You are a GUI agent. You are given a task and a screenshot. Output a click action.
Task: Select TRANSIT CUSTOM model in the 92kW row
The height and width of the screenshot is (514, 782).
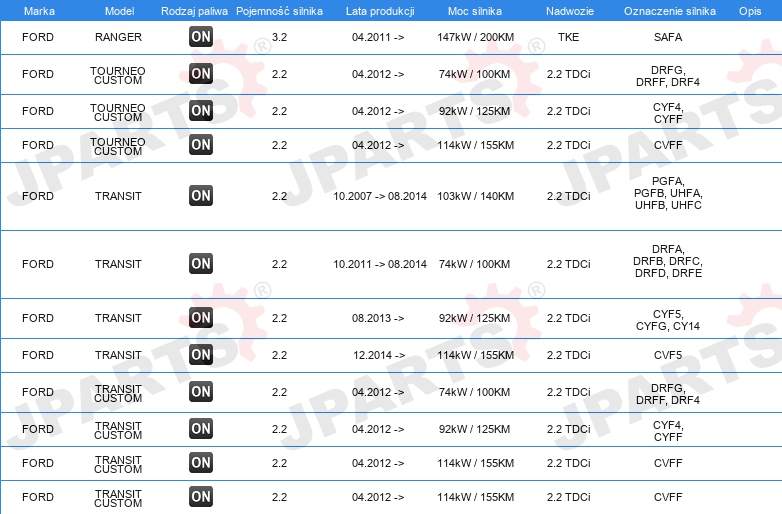(118, 430)
